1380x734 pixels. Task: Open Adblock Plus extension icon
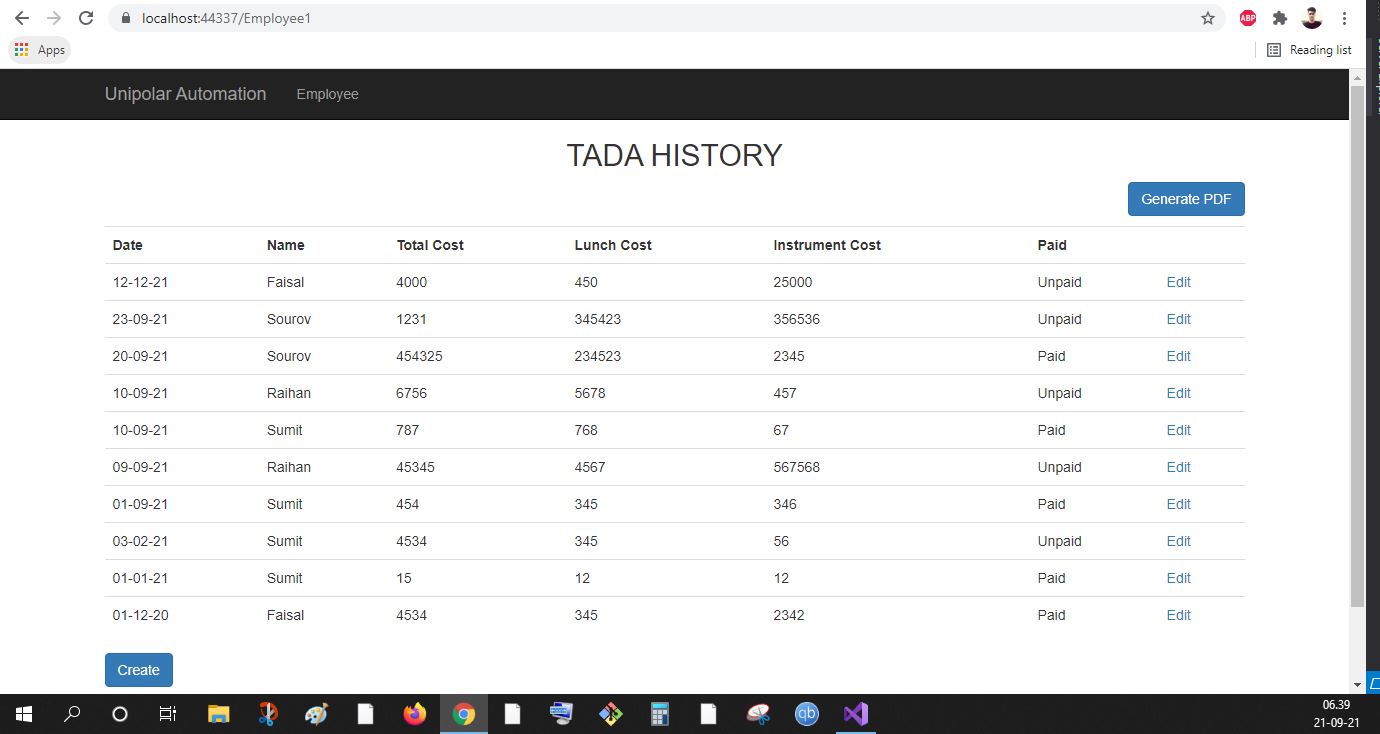[x=1247, y=17]
